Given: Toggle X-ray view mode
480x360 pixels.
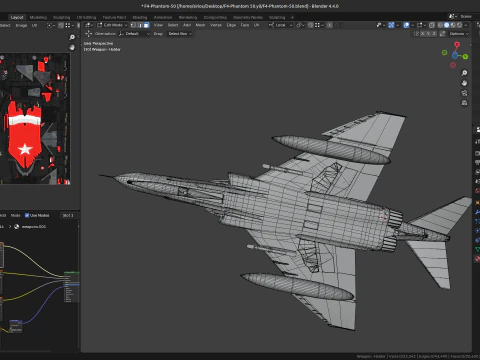Looking at the screenshot, I should [432, 25].
